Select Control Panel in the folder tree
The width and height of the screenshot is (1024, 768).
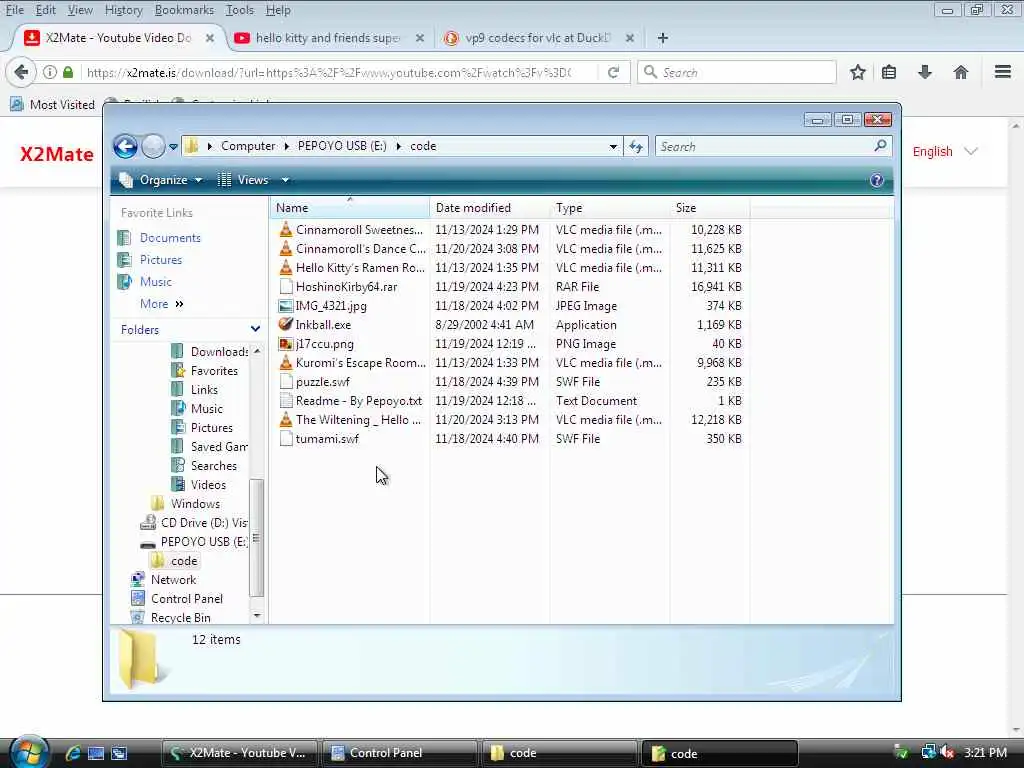(177, 598)
